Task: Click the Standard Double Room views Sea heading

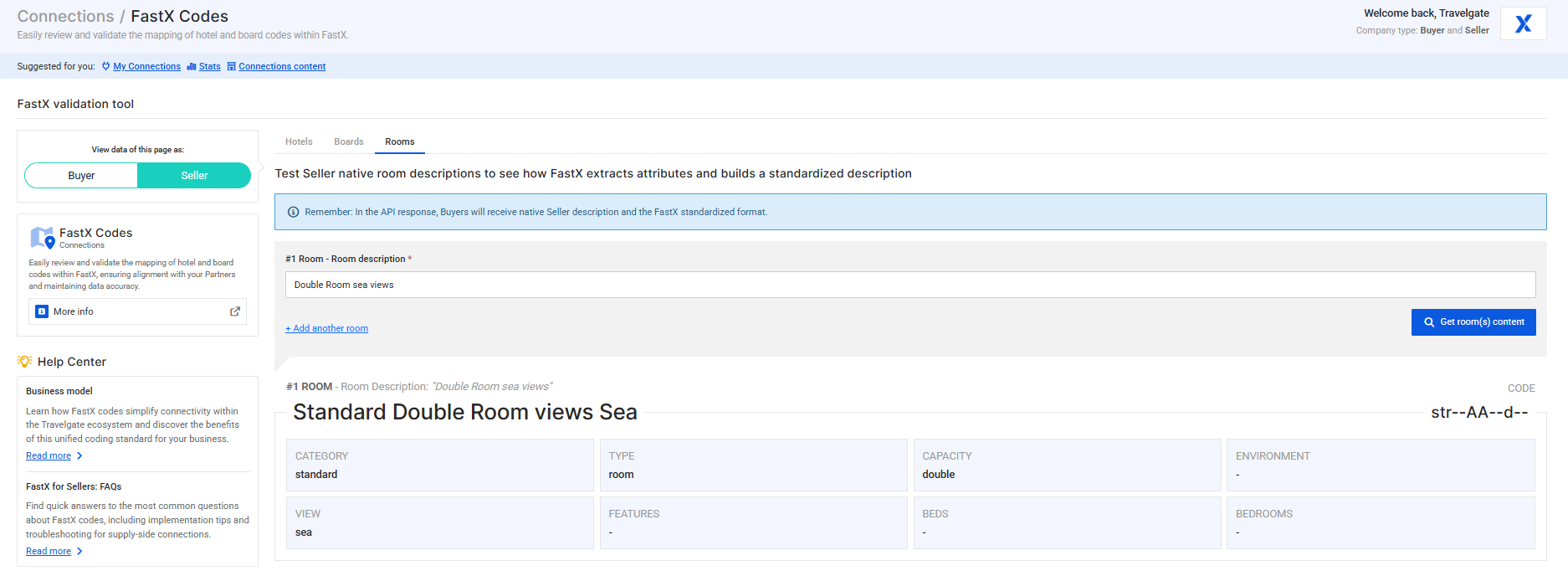Action: [x=465, y=412]
